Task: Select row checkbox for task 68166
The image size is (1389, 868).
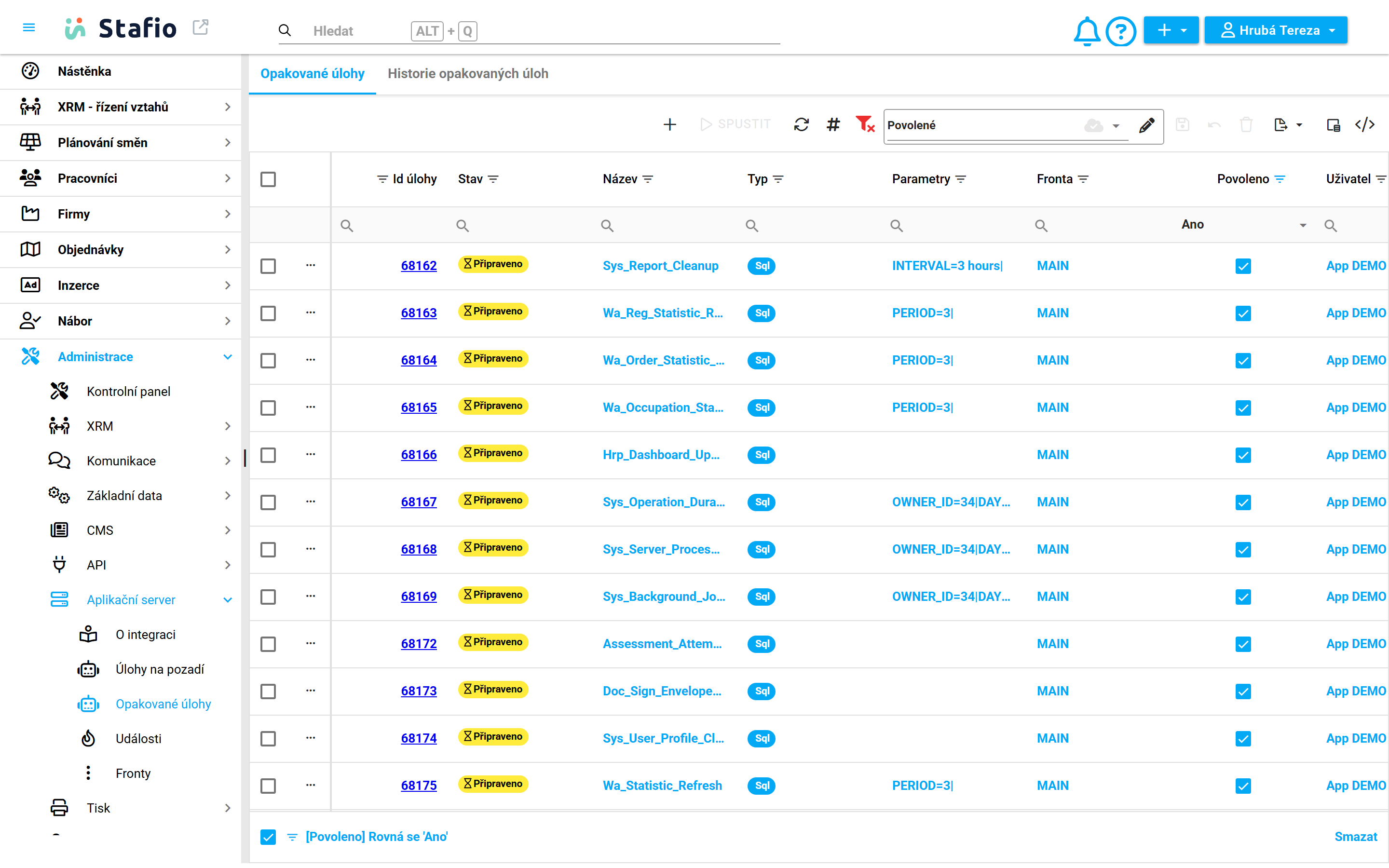Action: pos(268,455)
